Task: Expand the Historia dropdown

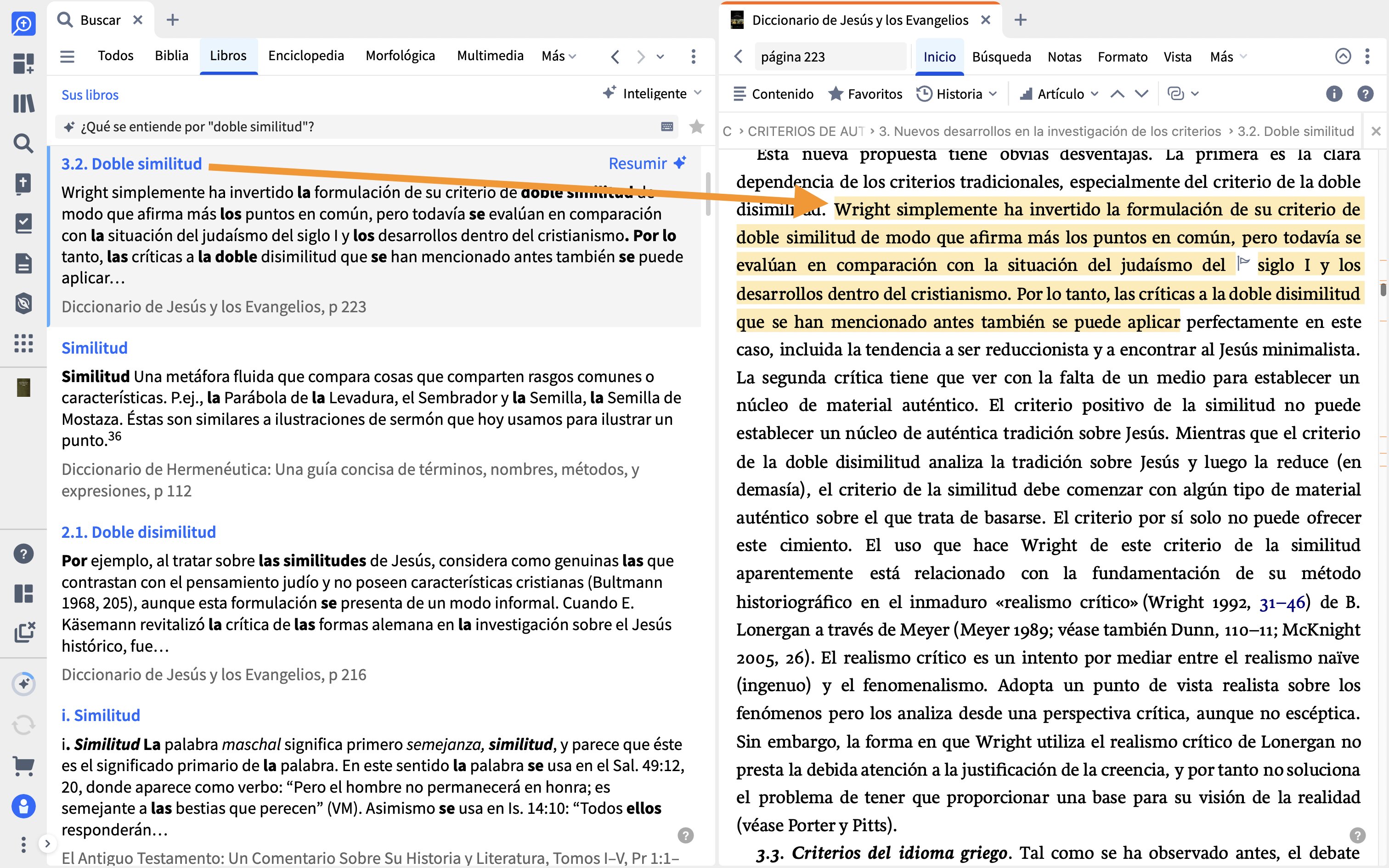Action: coord(956,94)
